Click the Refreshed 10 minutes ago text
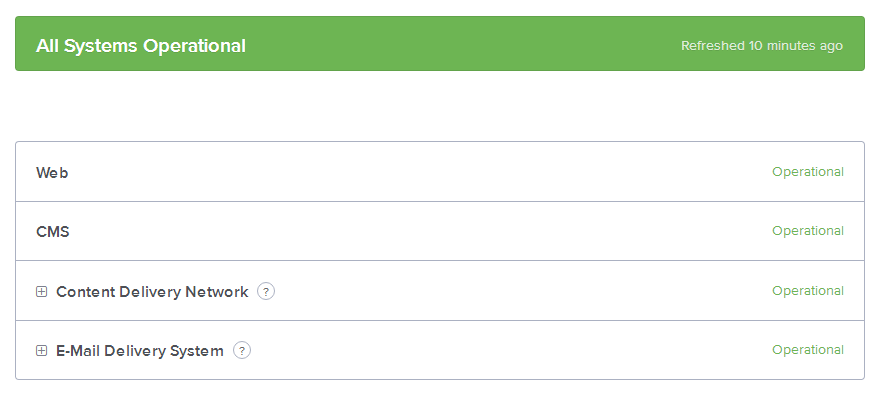Image resolution: width=887 pixels, height=404 pixels. click(761, 45)
